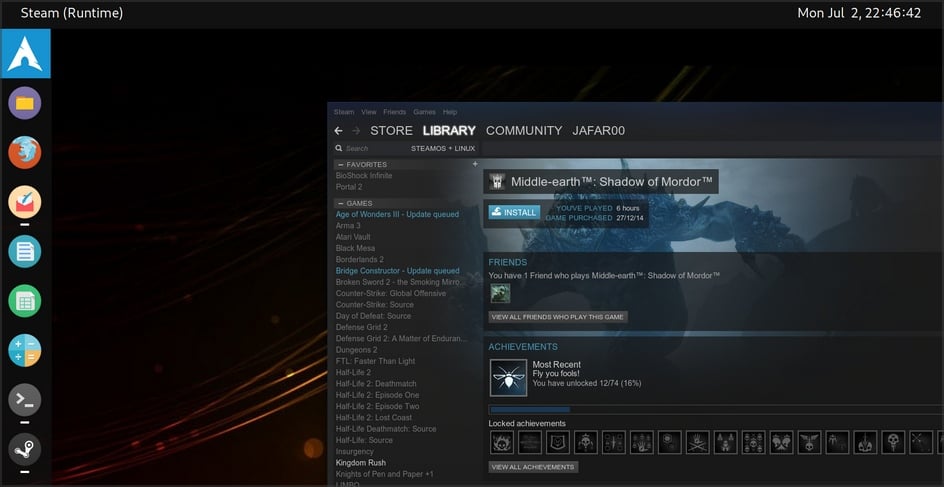Go back with Steam's back arrow
944x487 pixels.
(x=338, y=131)
